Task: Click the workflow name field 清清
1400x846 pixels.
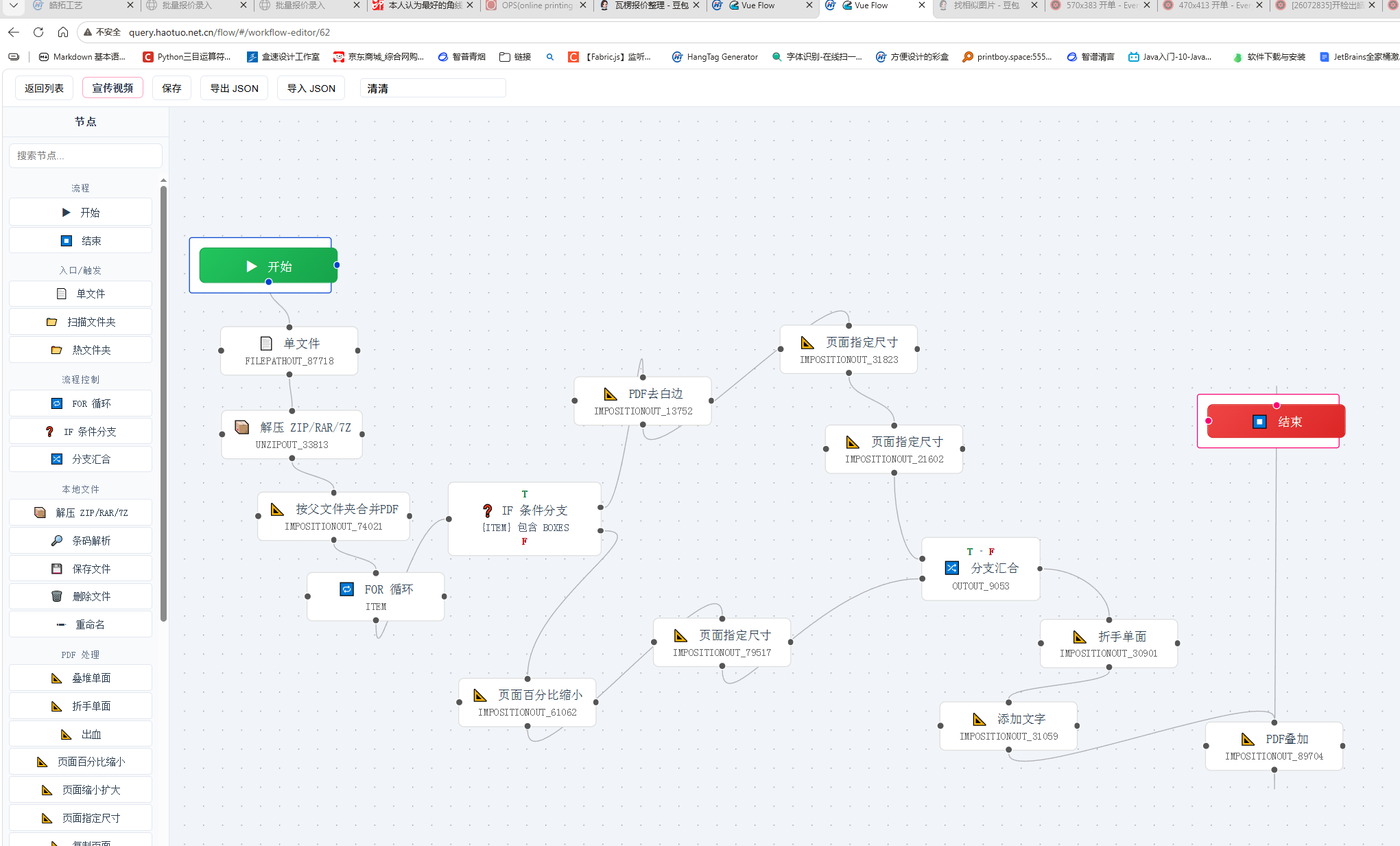Action: (x=433, y=88)
